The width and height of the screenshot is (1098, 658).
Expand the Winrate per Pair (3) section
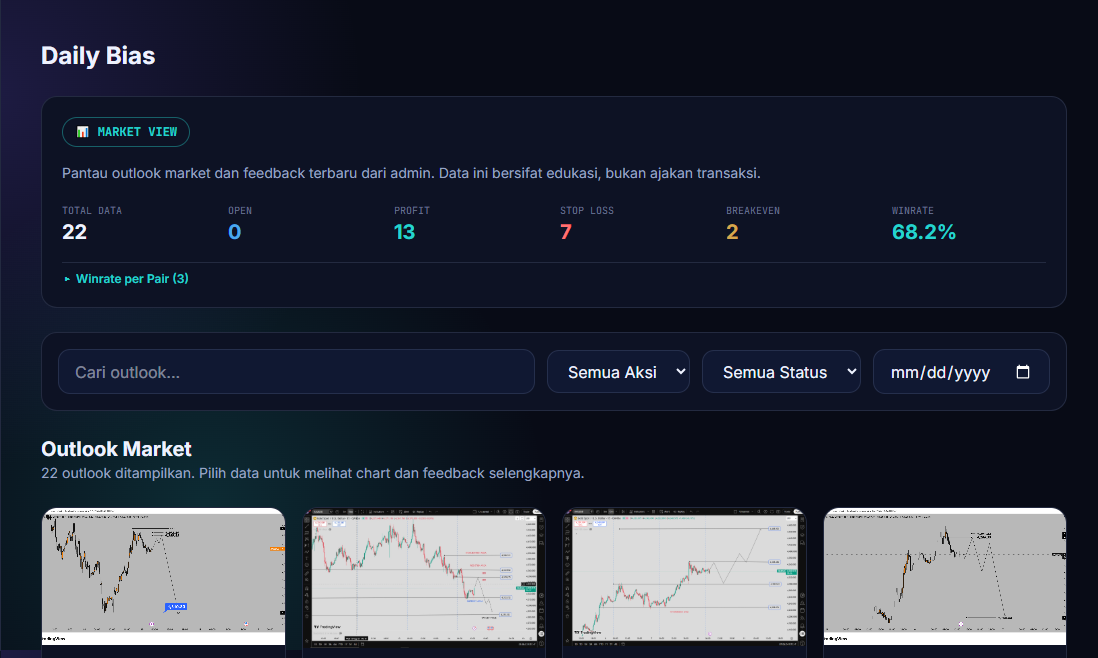(126, 279)
